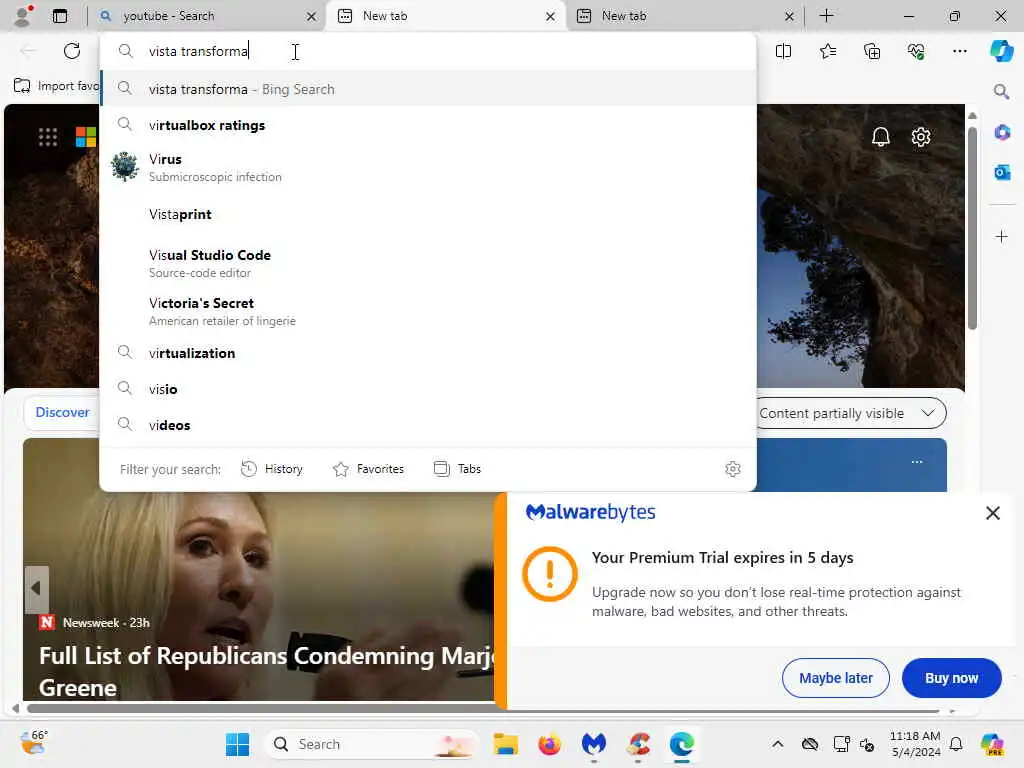Image resolution: width=1024 pixels, height=768 pixels.
Task: Select the Discover feed tab
Action: pyautogui.click(x=63, y=412)
